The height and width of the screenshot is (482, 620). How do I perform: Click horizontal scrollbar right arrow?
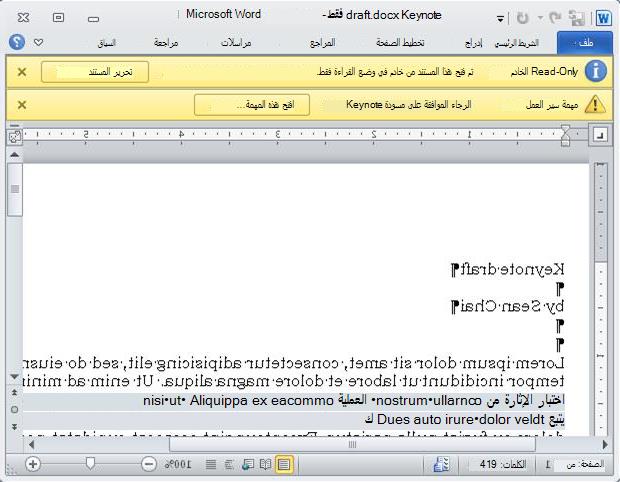tap(605, 444)
